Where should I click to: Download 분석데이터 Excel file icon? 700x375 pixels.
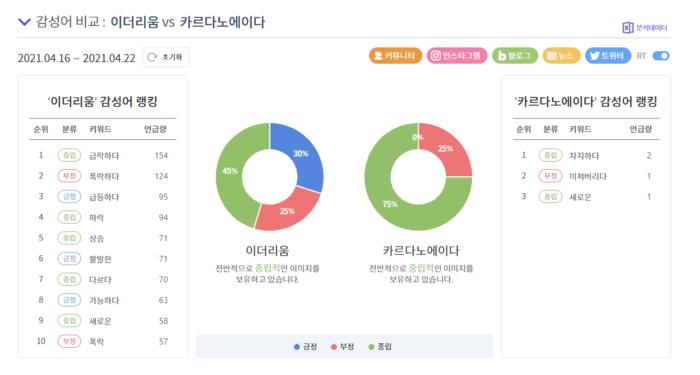[628, 28]
